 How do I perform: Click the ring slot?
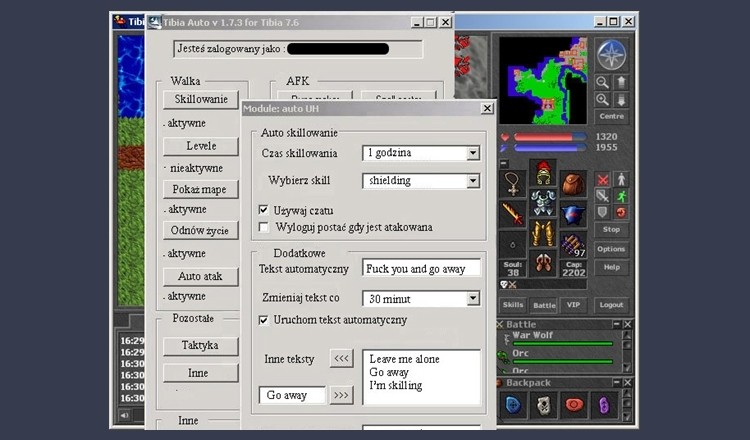coord(513,244)
